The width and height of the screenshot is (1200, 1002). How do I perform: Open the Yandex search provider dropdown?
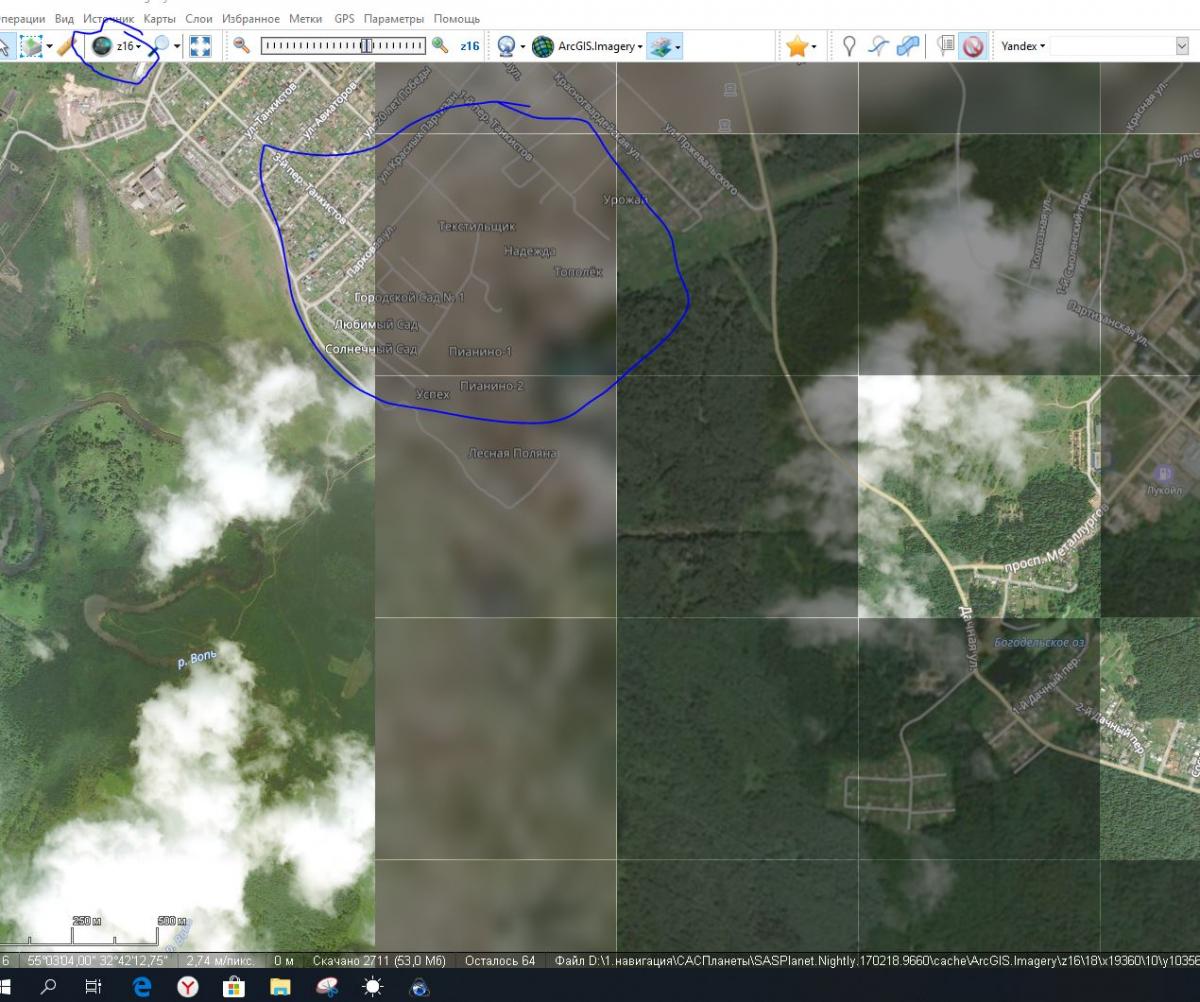(1023, 46)
